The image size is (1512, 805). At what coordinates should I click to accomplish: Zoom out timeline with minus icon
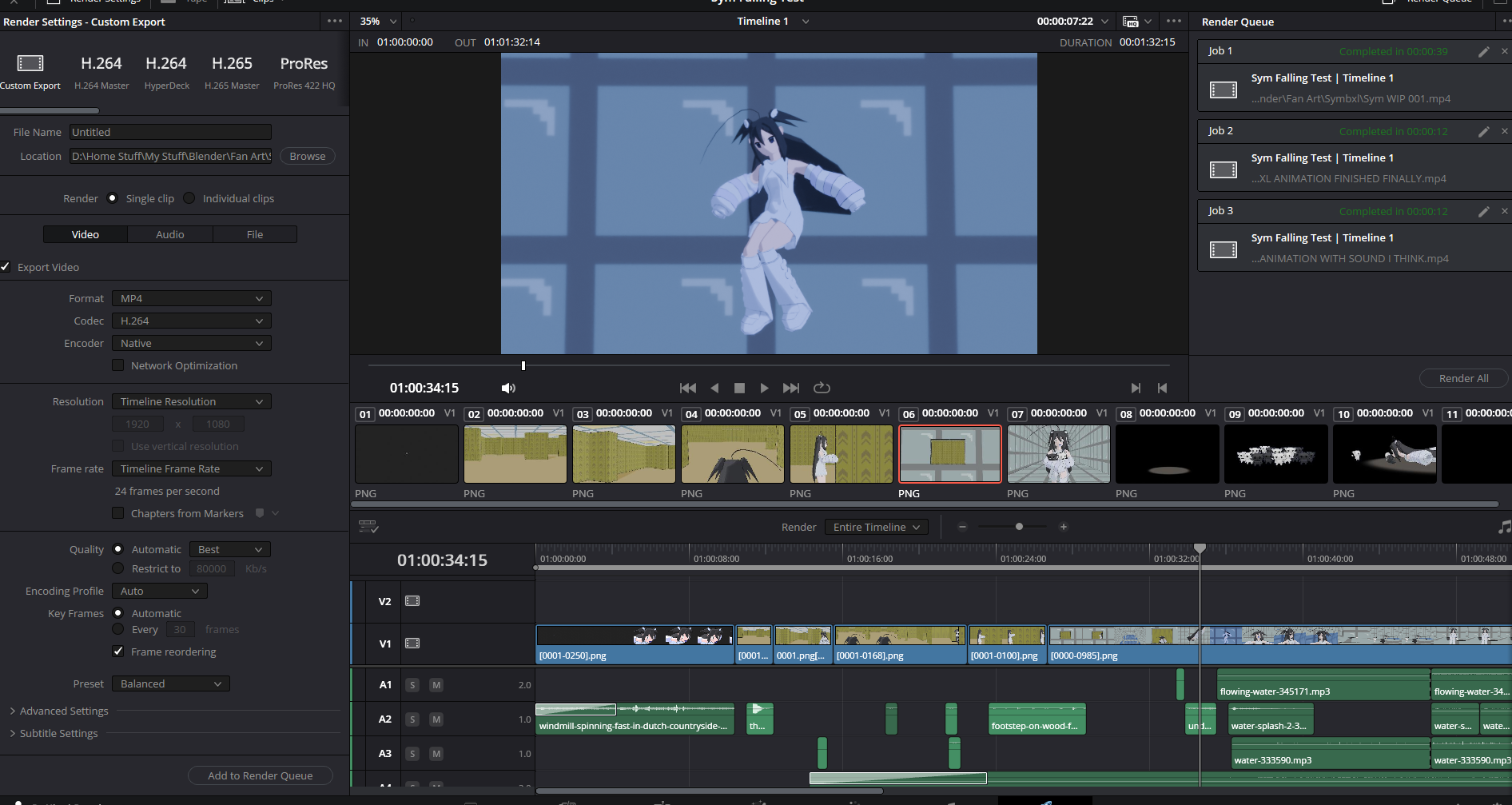(x=962, y=527)
